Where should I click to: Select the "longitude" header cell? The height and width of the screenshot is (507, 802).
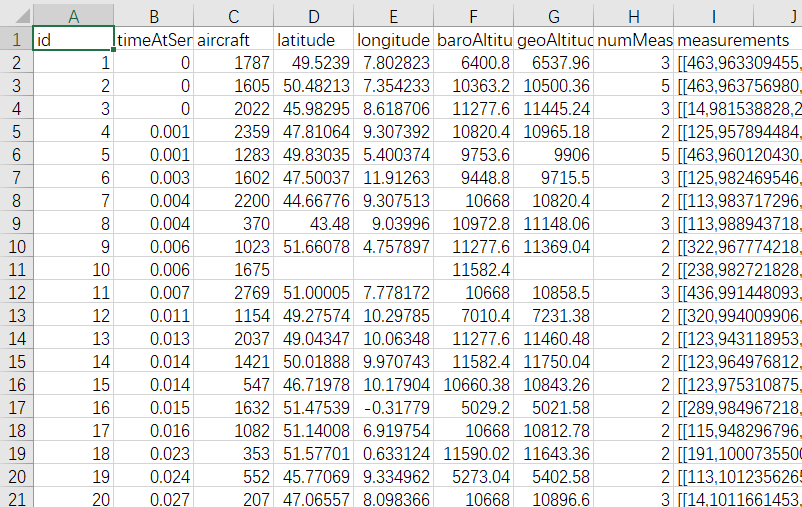click(x=394, y=39)
